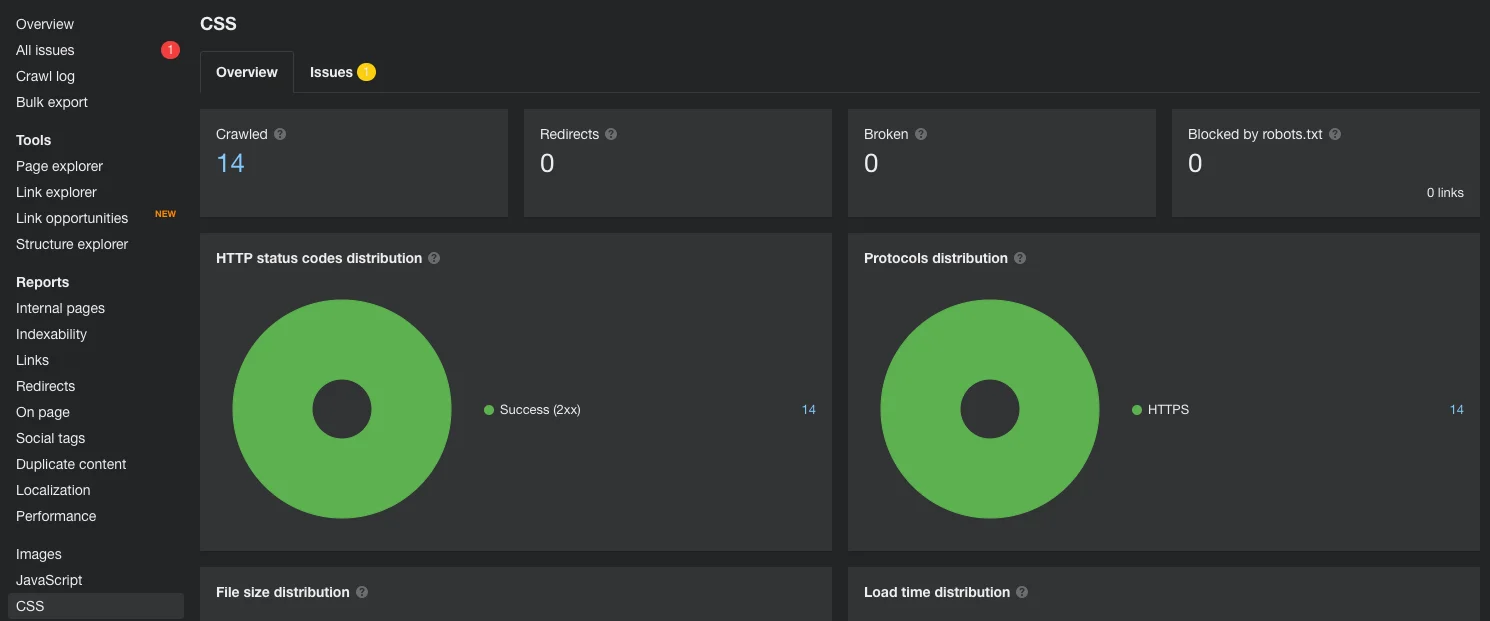Click the Crawled count 14
This screenshot has width=1490, height=621.
[x=230, y=163]
